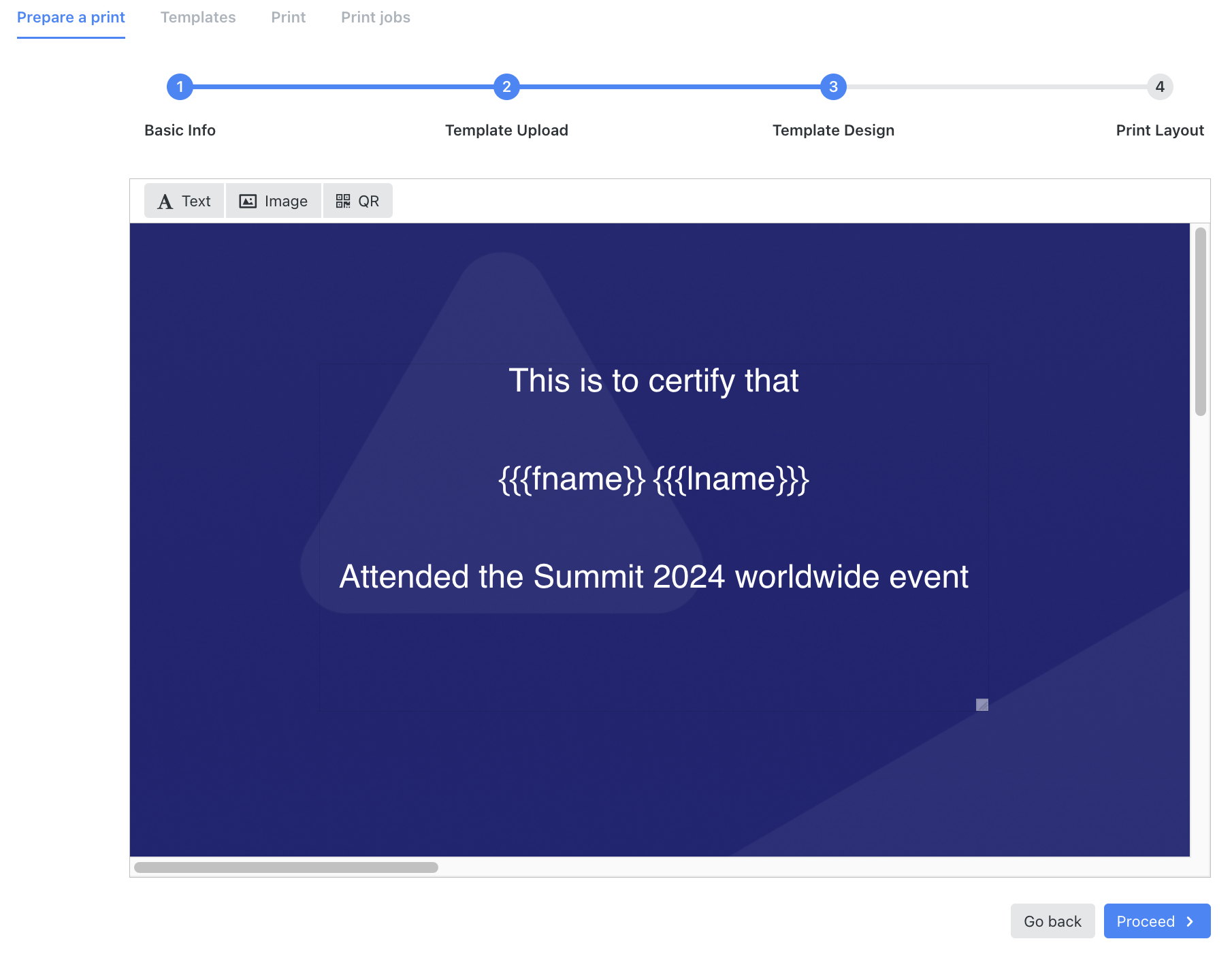Add a QR code element
Viewport: 1232px width, 956px height.
point(357,201)
